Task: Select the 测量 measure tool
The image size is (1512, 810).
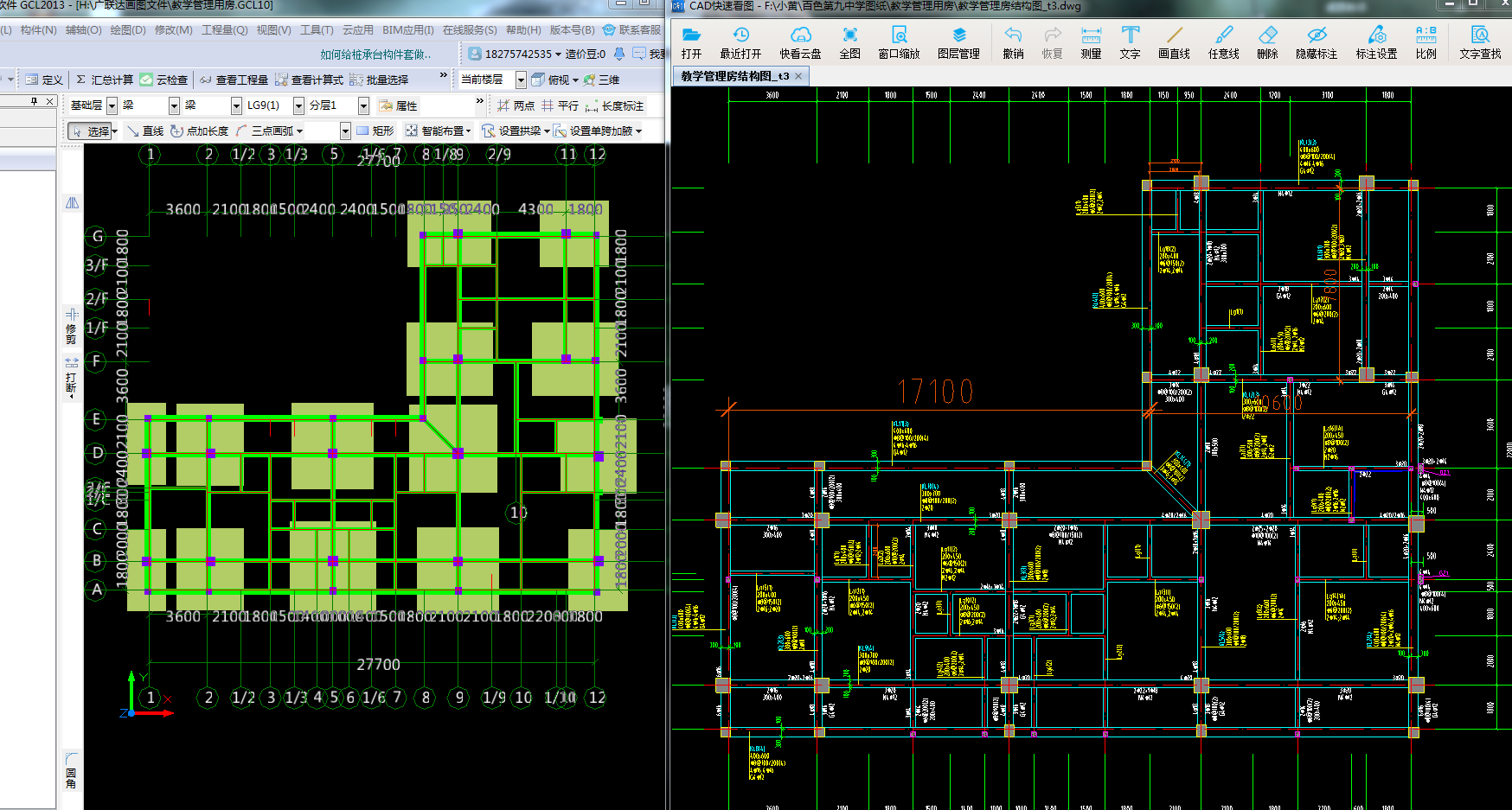Action: click(x=1091, y=42)
